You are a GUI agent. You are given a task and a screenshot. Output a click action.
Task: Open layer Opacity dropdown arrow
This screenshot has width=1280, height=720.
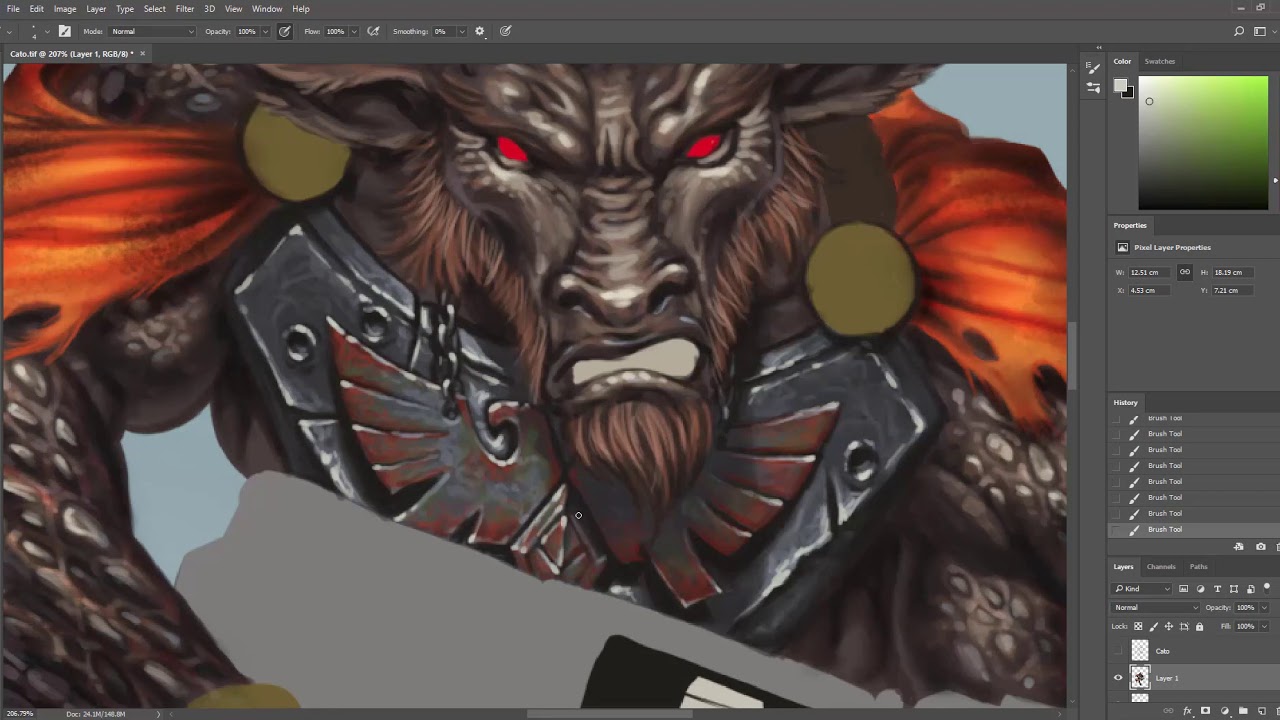[x=1265, y=608]
